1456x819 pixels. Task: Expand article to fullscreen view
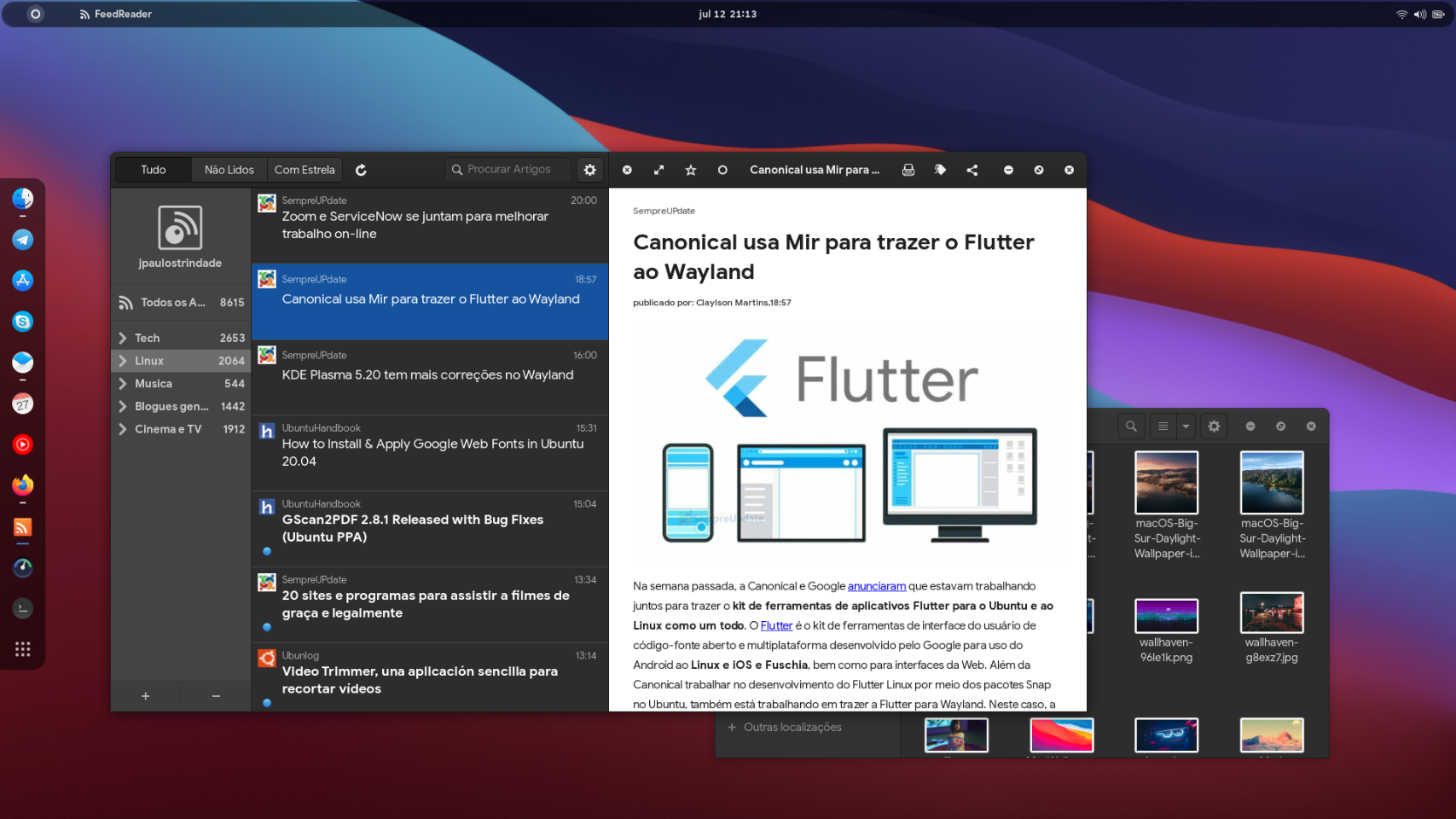click(x=658, y=170)
